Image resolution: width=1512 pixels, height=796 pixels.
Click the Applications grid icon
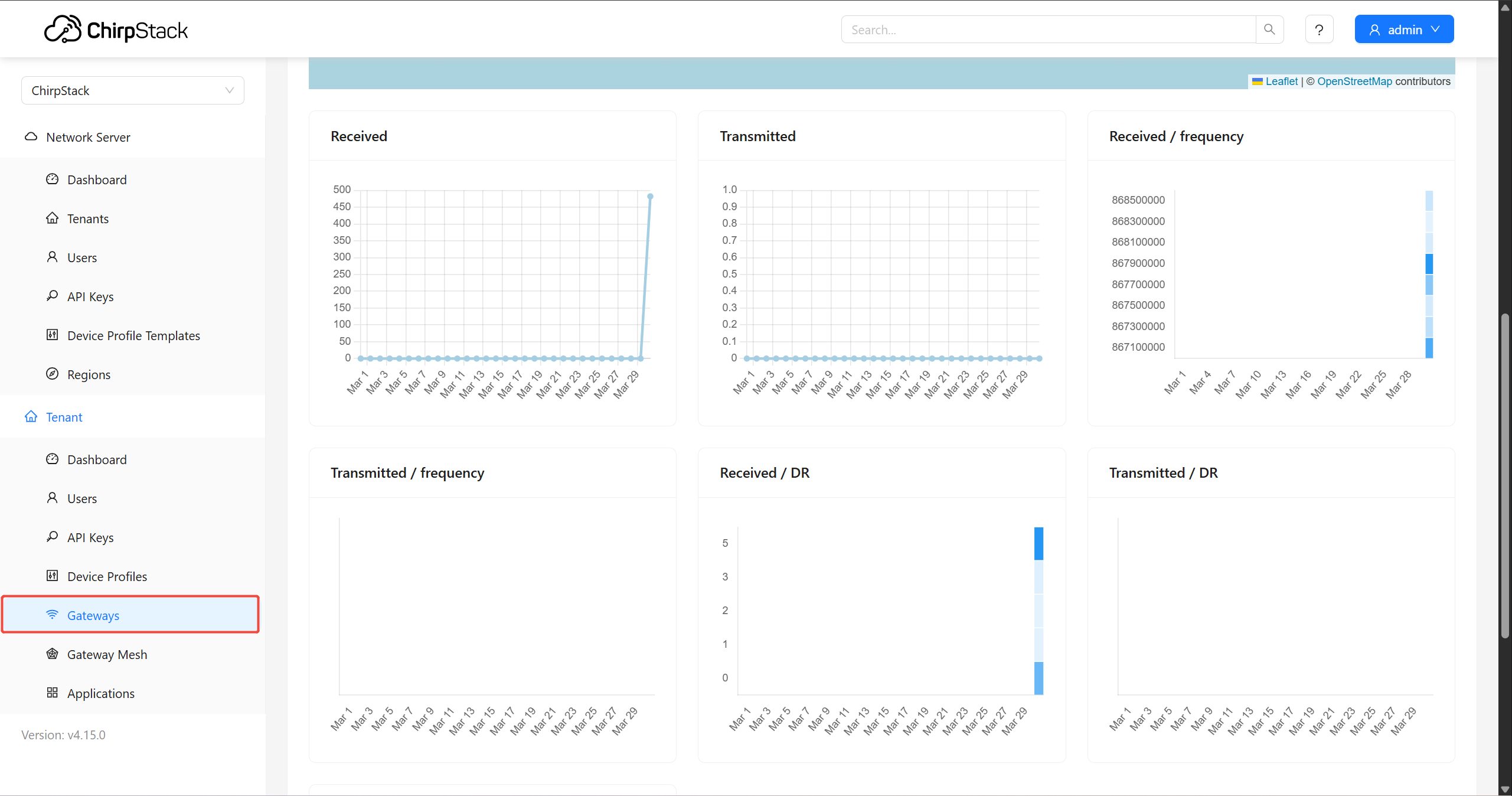53,693
